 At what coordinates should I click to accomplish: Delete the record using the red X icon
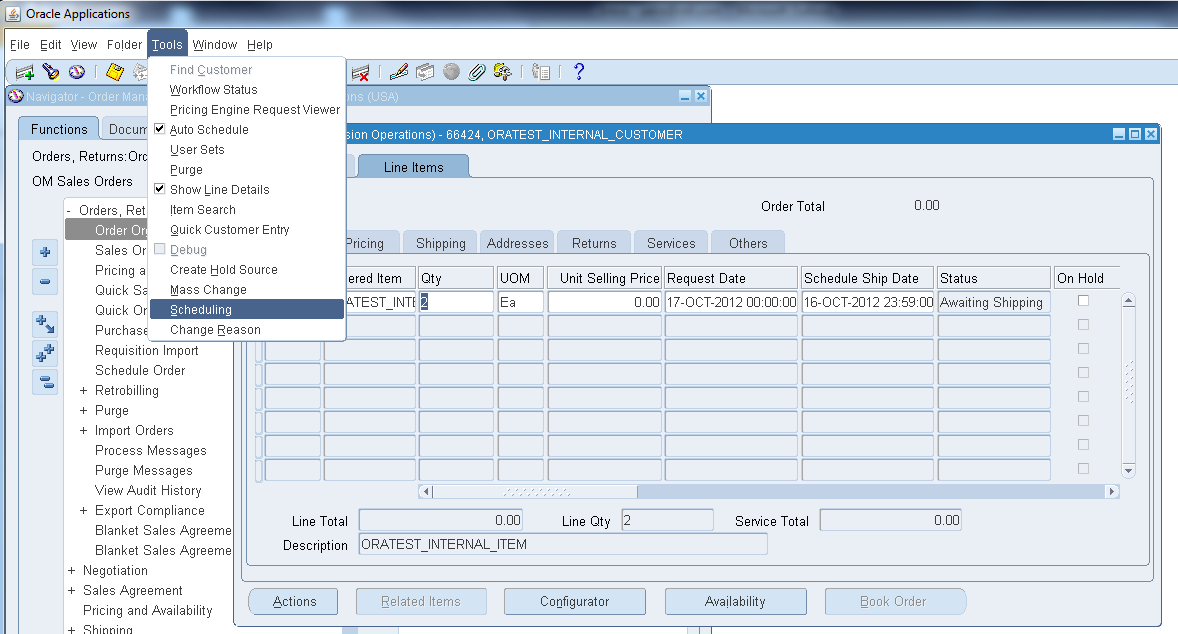(x=362, y=72)
